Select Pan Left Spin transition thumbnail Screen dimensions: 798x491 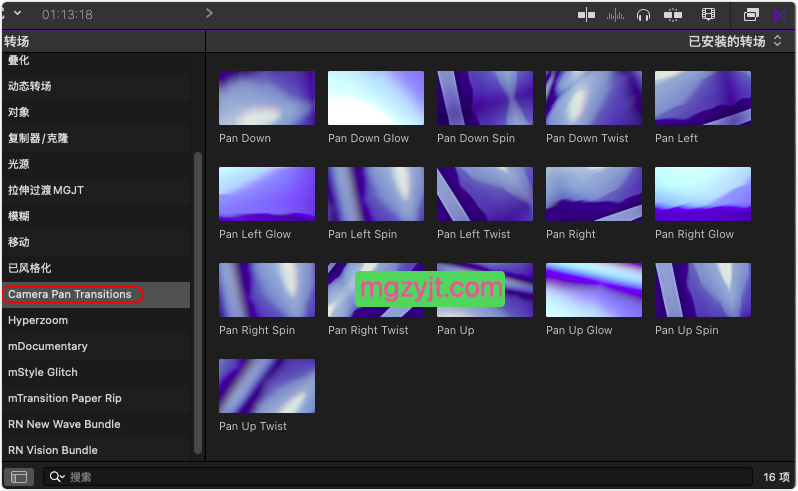pyautogui.click(x=376, y=194)
